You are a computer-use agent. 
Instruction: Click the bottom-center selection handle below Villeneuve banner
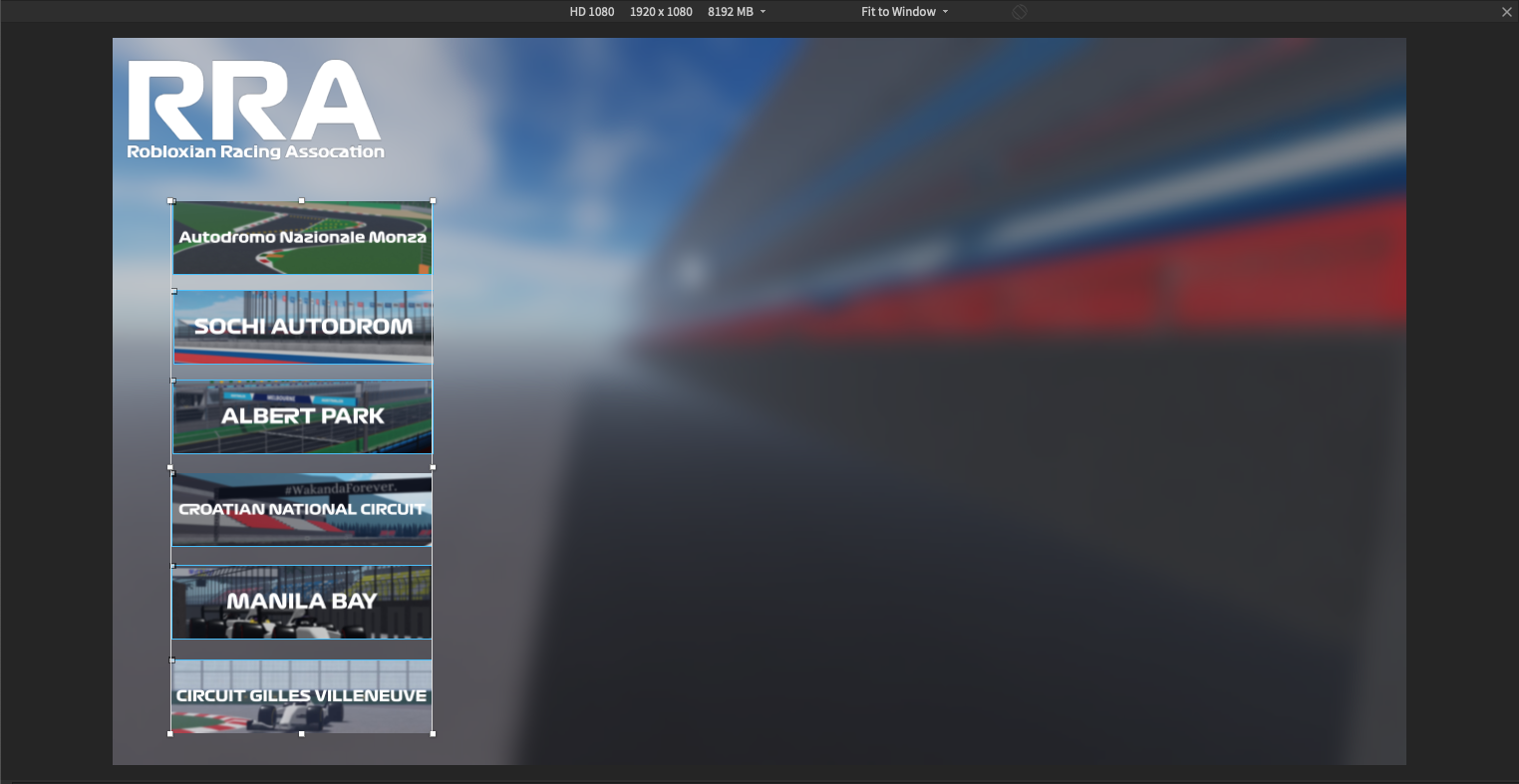click(x=302, y=734)
